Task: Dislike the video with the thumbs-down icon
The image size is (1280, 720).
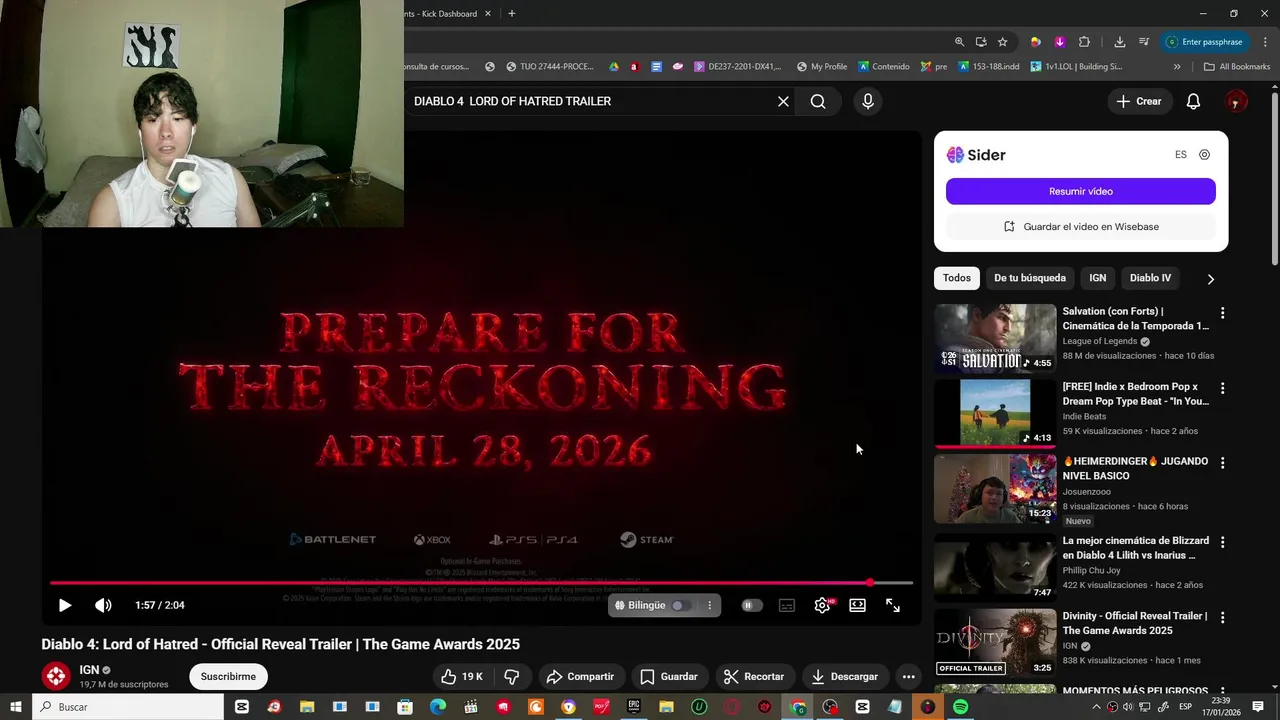Action: (x=512, y=677)
